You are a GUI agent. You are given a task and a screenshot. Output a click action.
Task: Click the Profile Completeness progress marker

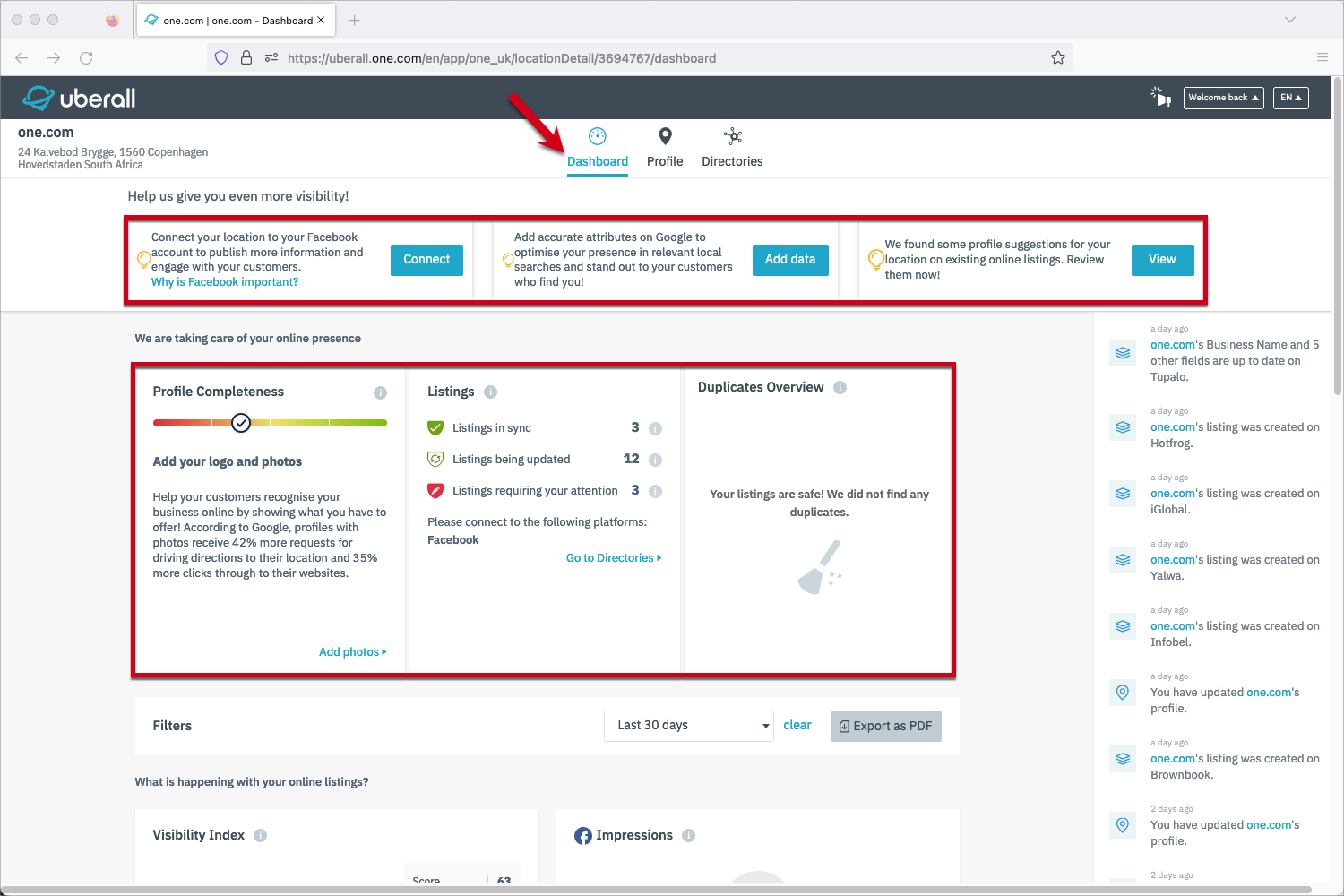pyautogui.click(x=241, y=423)
